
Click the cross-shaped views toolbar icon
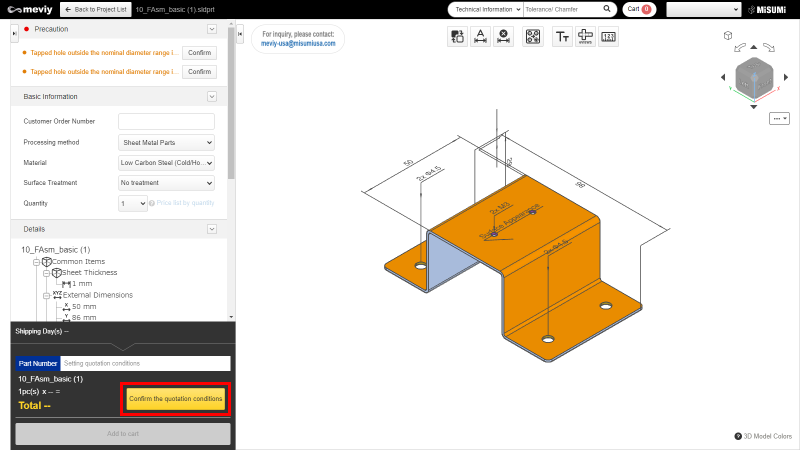click(x=585, y=37)
